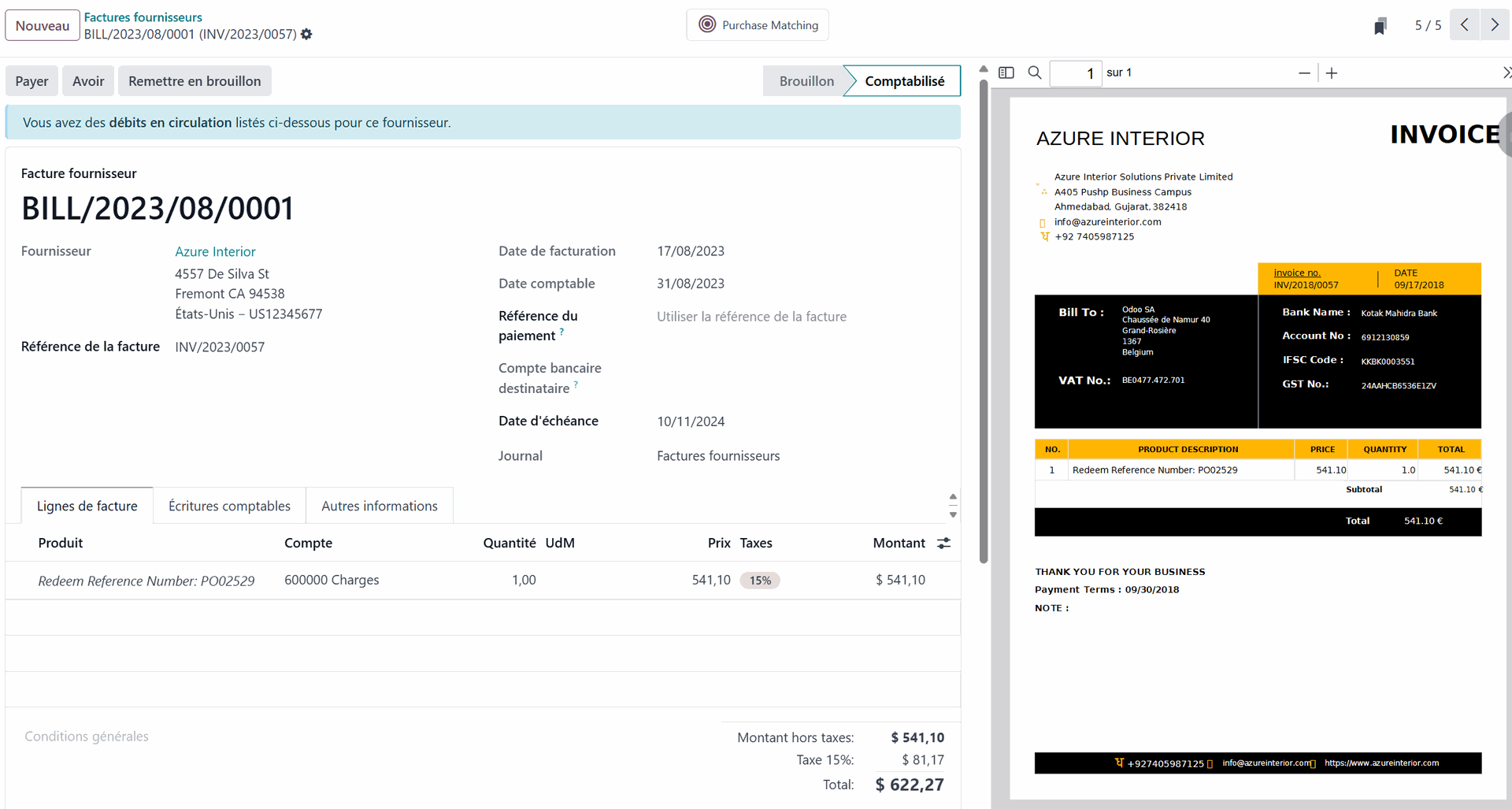Switch to Lignes de facture tab
Screen dimensions: 1512x809
point(87,506)
